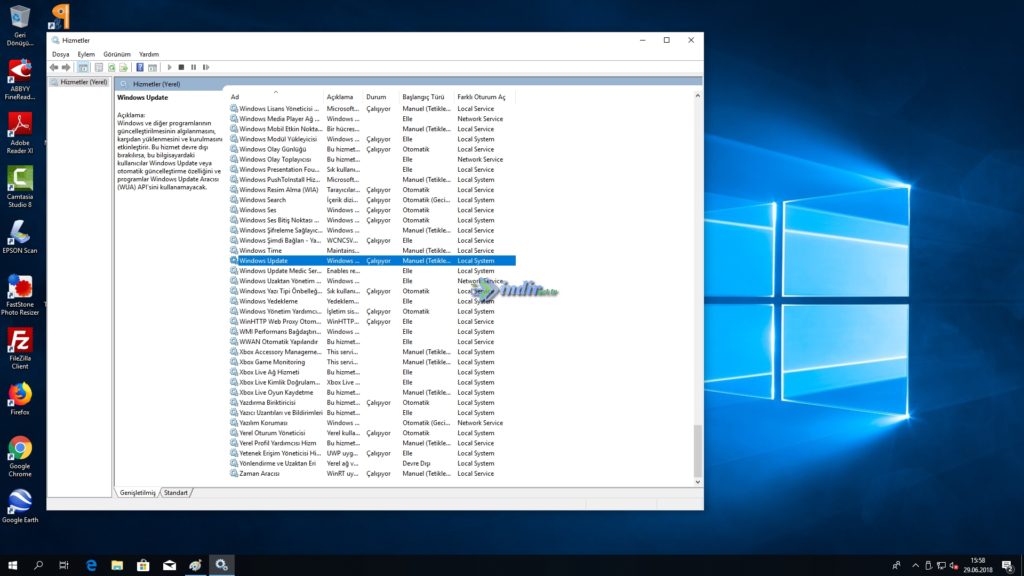Open the Windows Start menu
1024x576 pixels.
pos(12,566)
